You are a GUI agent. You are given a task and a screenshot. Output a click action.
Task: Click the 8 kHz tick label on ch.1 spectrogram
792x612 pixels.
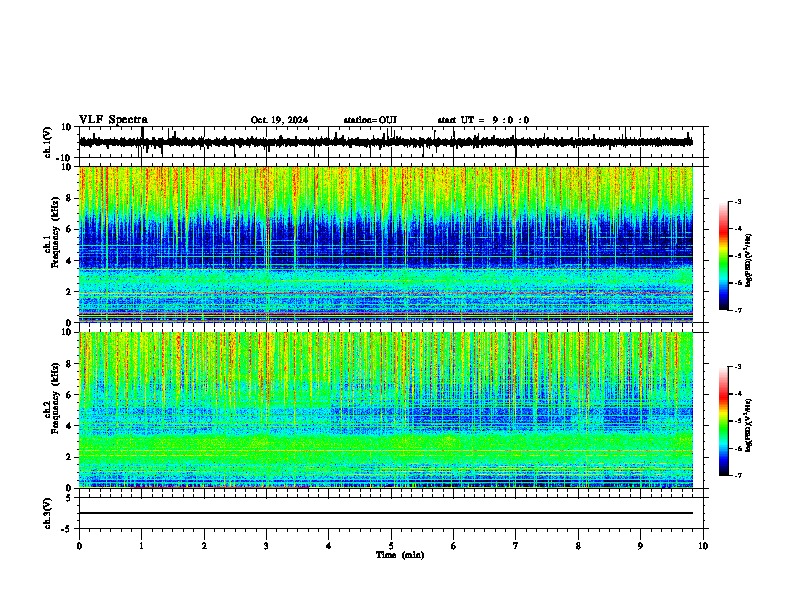tap(70, 198)
